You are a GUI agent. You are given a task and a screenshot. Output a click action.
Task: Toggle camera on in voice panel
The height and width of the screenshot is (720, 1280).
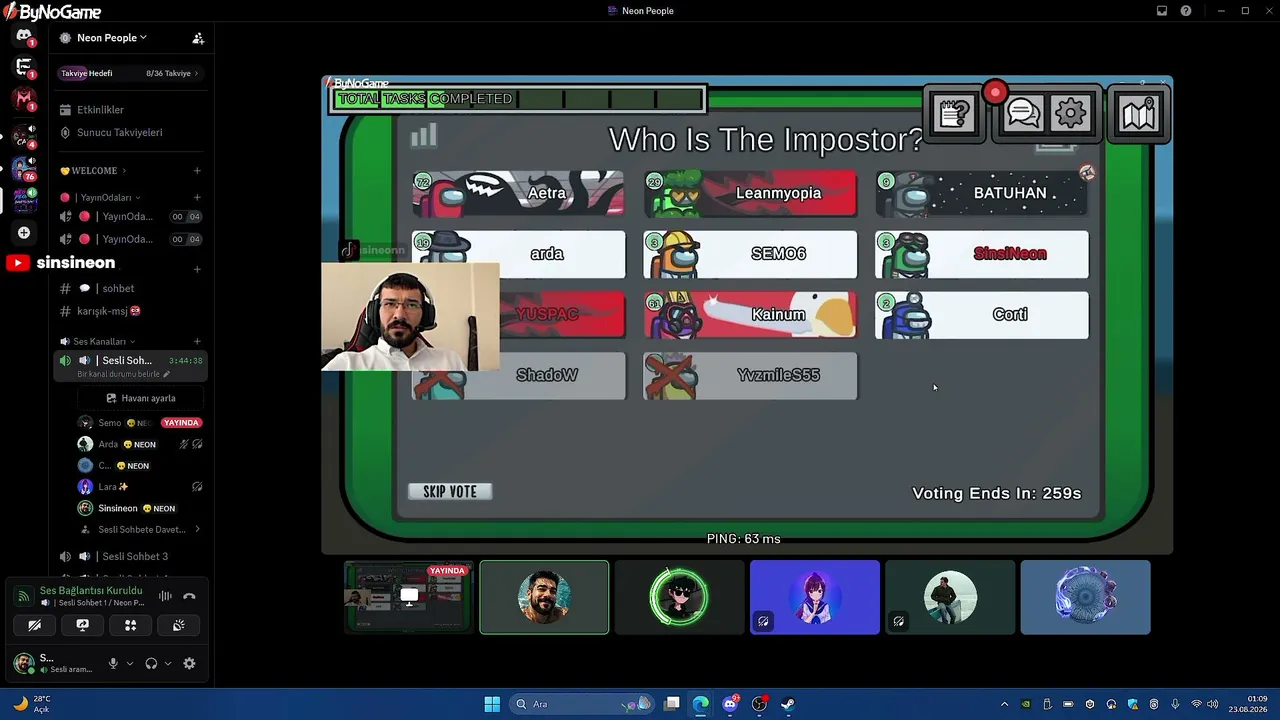pos(34,625)
